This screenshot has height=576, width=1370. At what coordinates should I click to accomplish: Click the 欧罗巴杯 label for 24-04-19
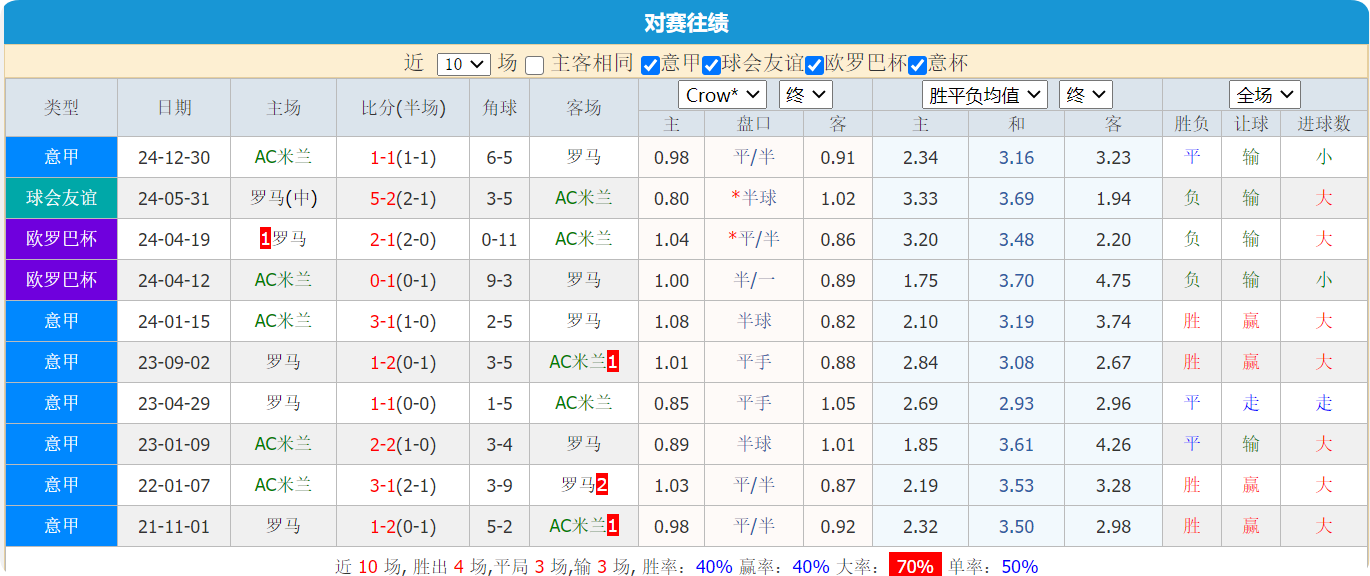point(61,239)
